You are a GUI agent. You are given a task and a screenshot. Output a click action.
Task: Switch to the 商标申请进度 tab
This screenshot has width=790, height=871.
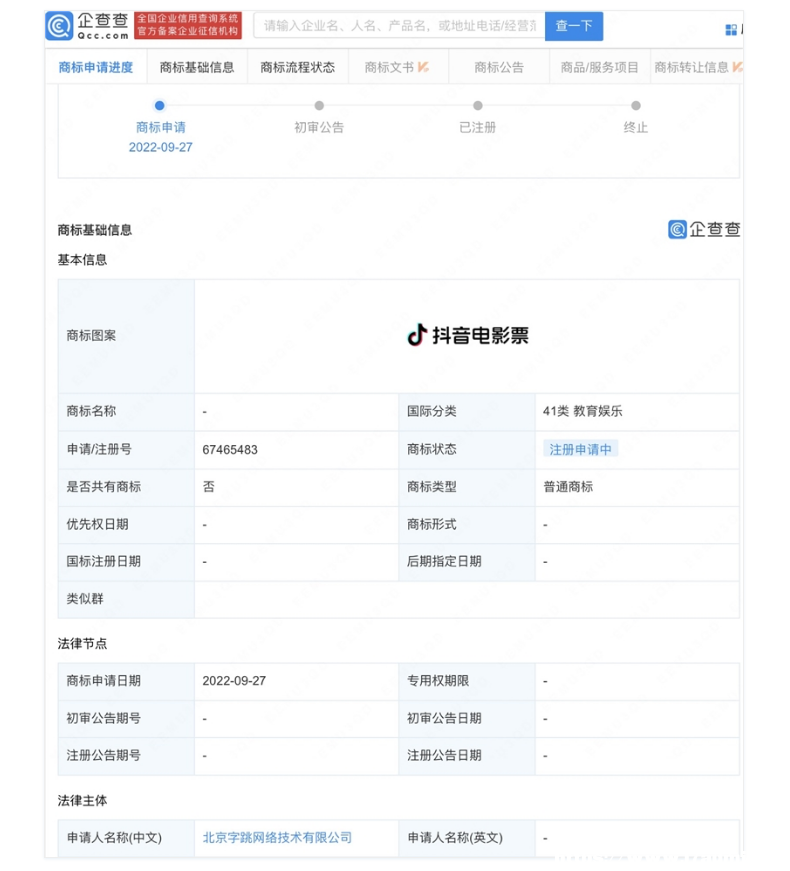(96, 67)
